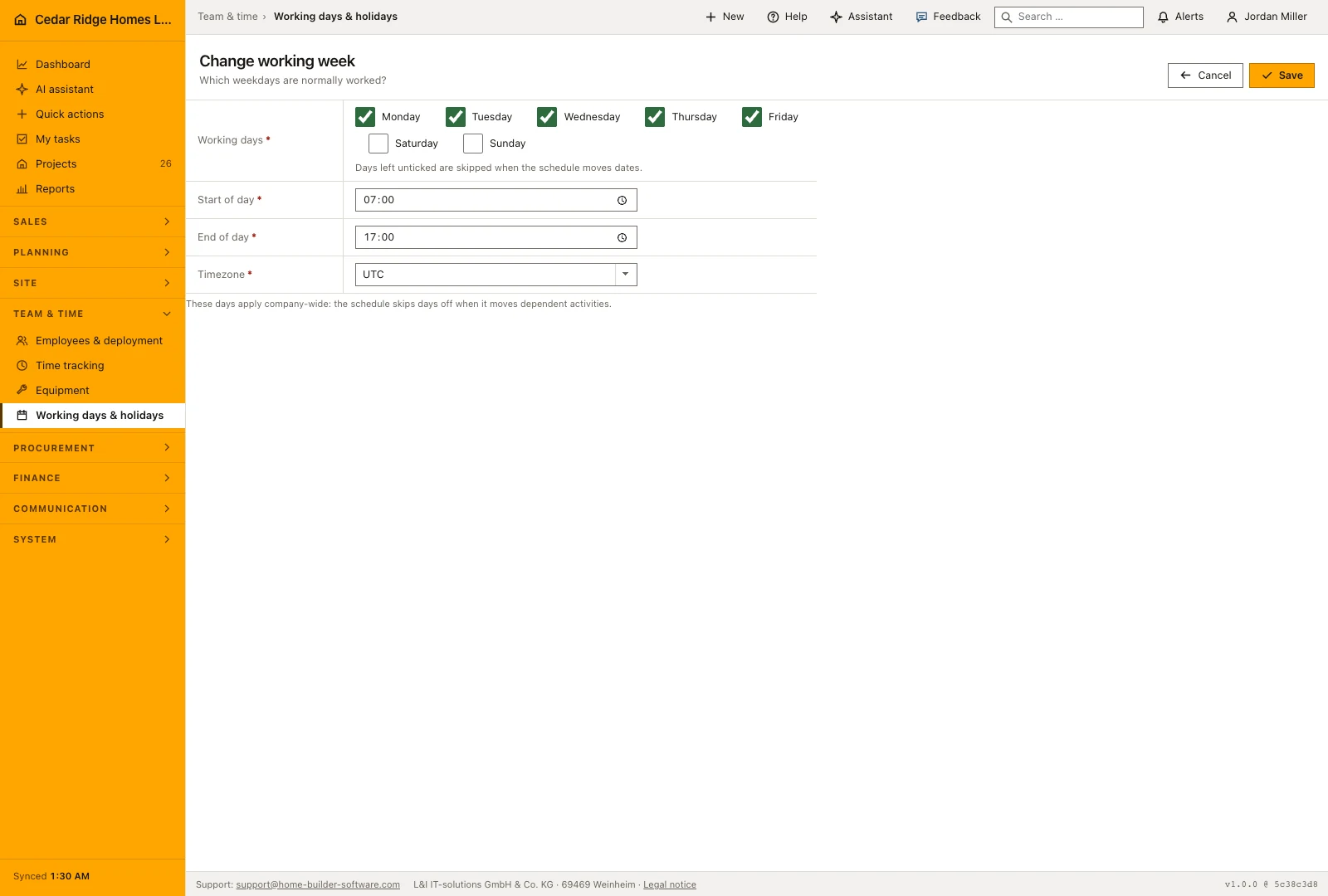Click into the Start of day field
Viewport: 1328px width, 896px height.
[x=496, y=200]
